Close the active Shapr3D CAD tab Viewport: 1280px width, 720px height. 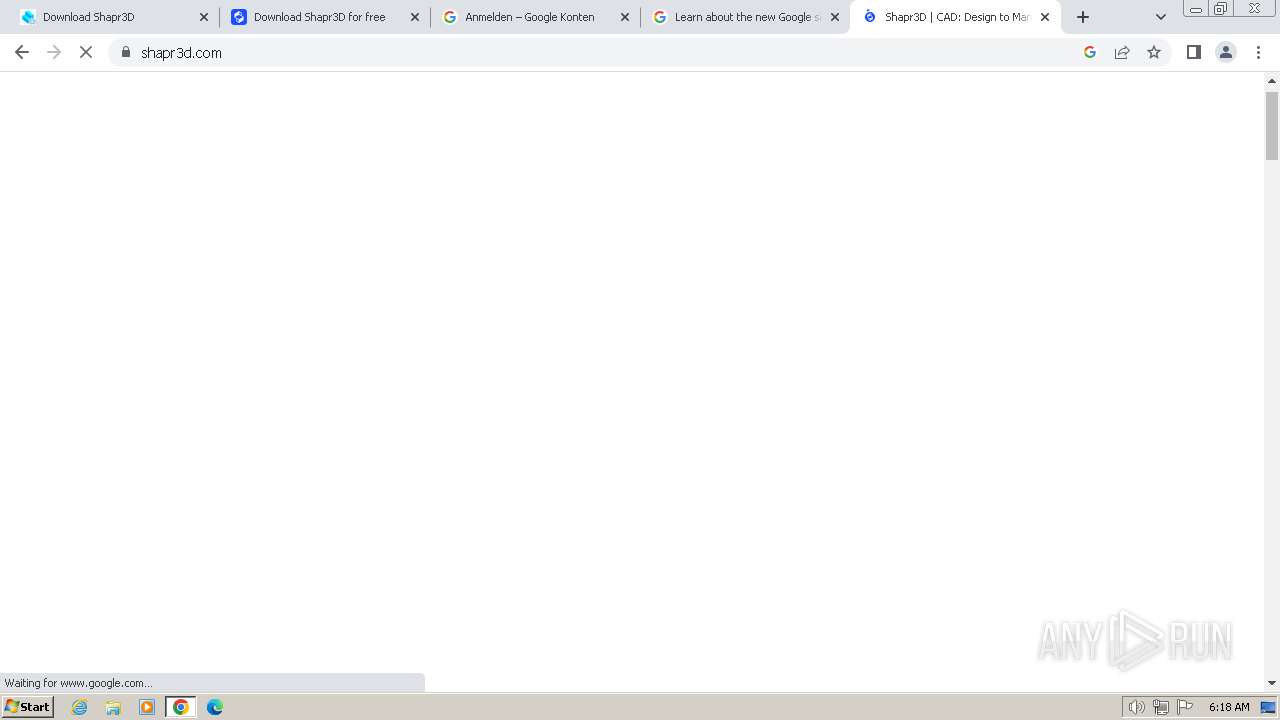click(1045, 17)
